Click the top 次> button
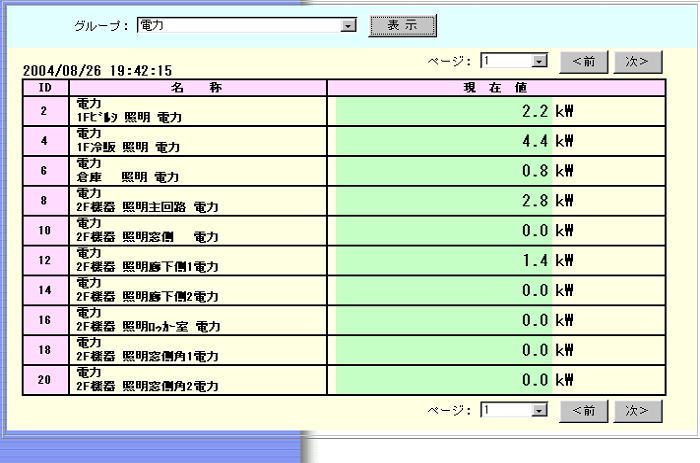Viewport: 700px width, 463px height. point(638,62)
